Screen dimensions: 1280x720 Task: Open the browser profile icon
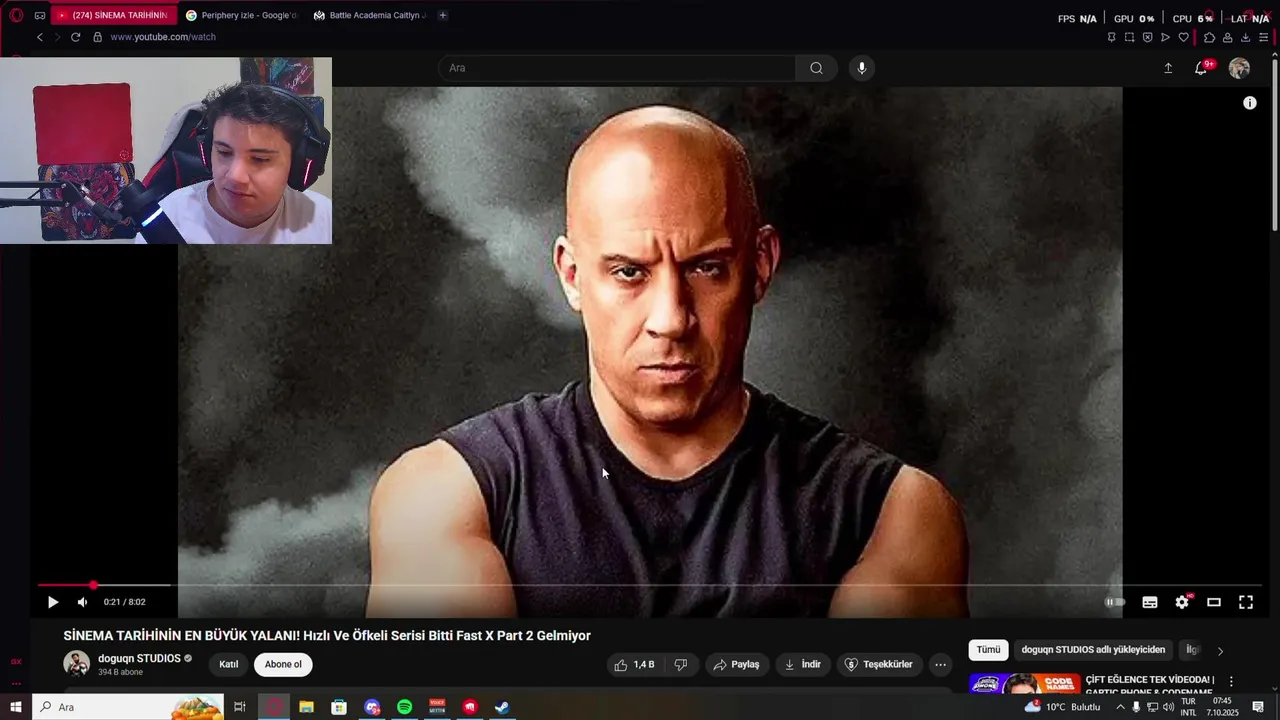1227,37
